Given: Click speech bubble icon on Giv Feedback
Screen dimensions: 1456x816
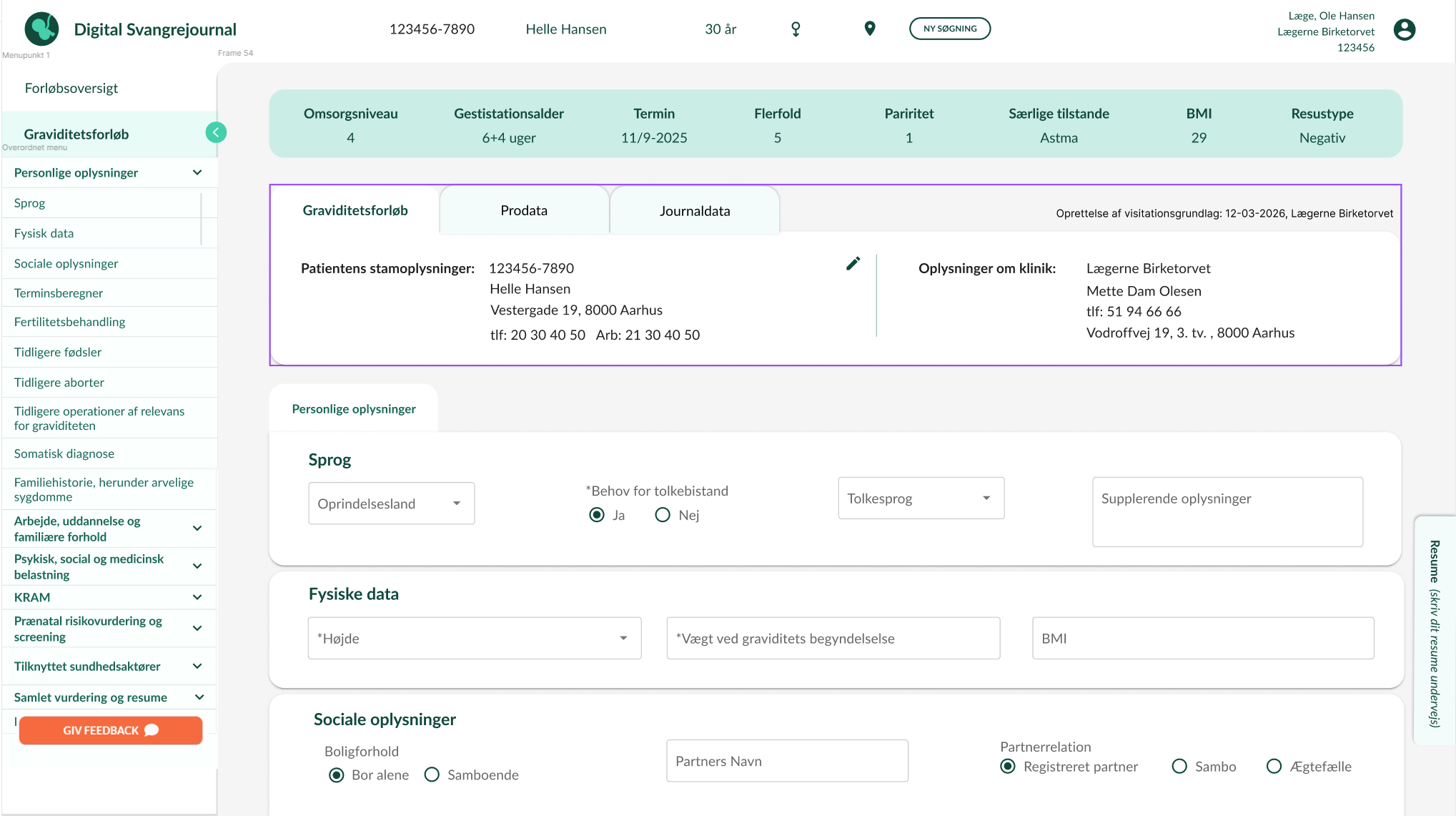Looking at the screenshot, I should point(152,730).
